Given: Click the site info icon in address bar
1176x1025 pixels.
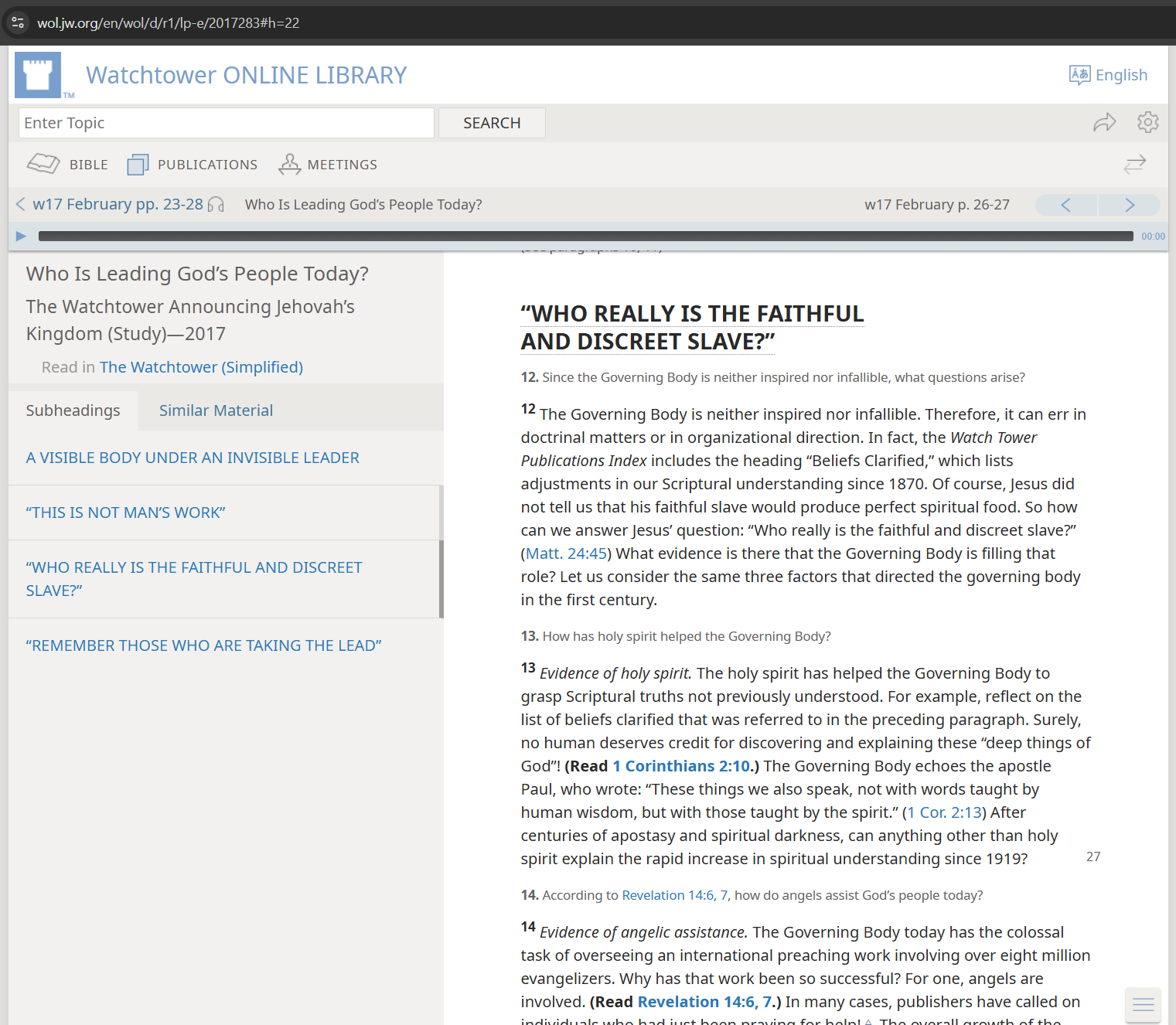Looking at the screenshot, I should [x=19, y=23].
